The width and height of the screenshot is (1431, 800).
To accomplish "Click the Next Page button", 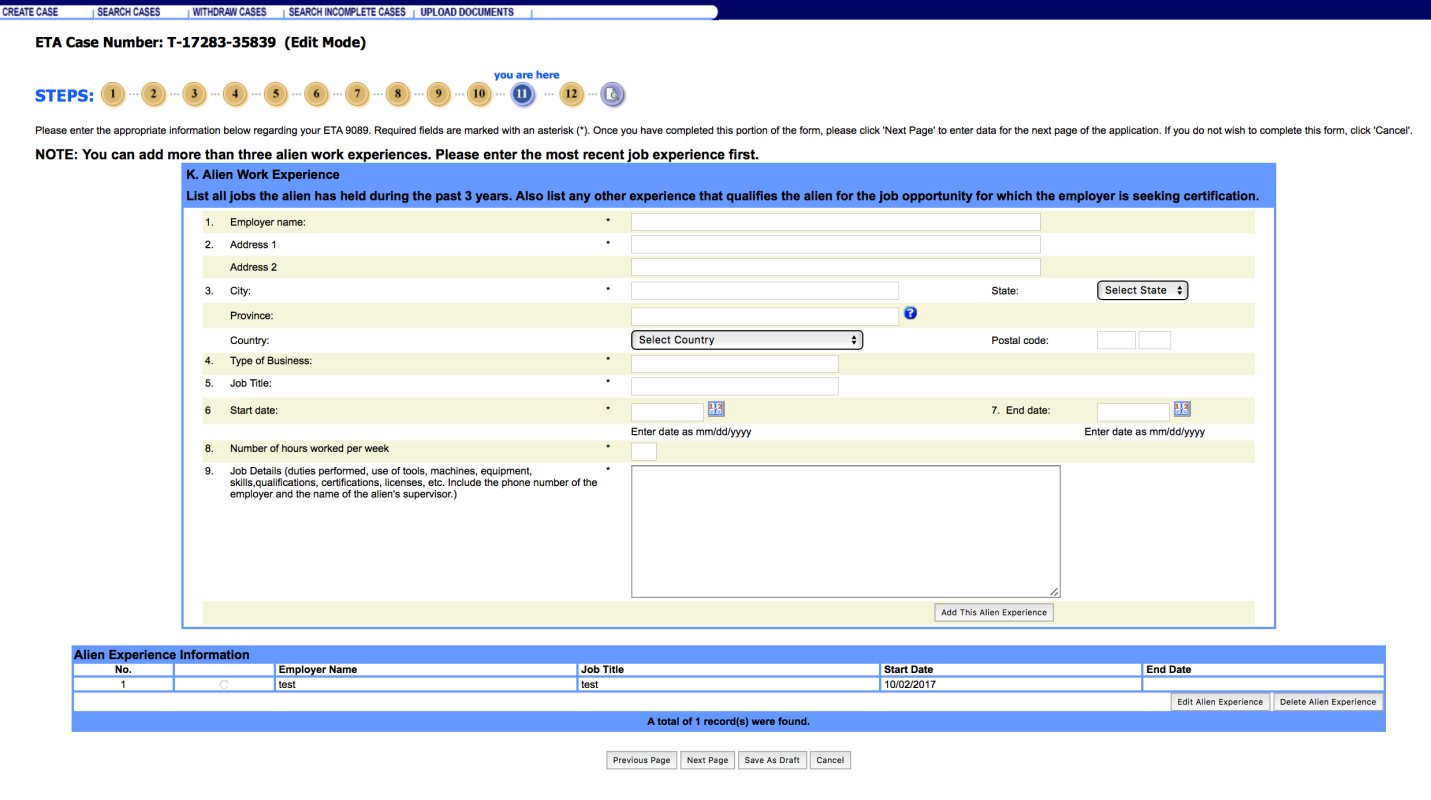I will click(x=707, y=760).
